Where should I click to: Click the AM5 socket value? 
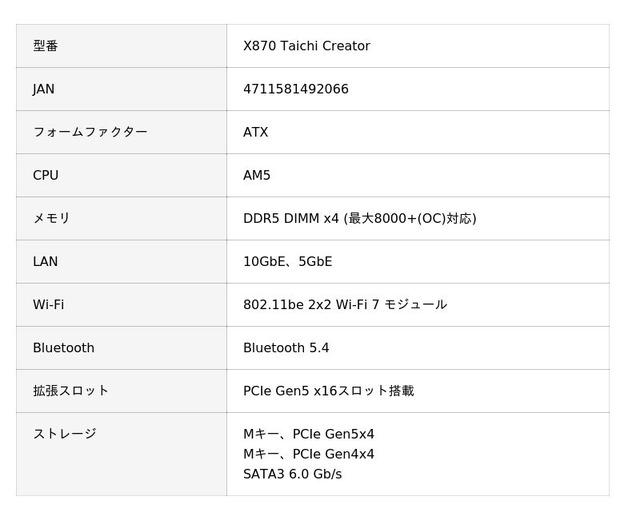(257, 175)
